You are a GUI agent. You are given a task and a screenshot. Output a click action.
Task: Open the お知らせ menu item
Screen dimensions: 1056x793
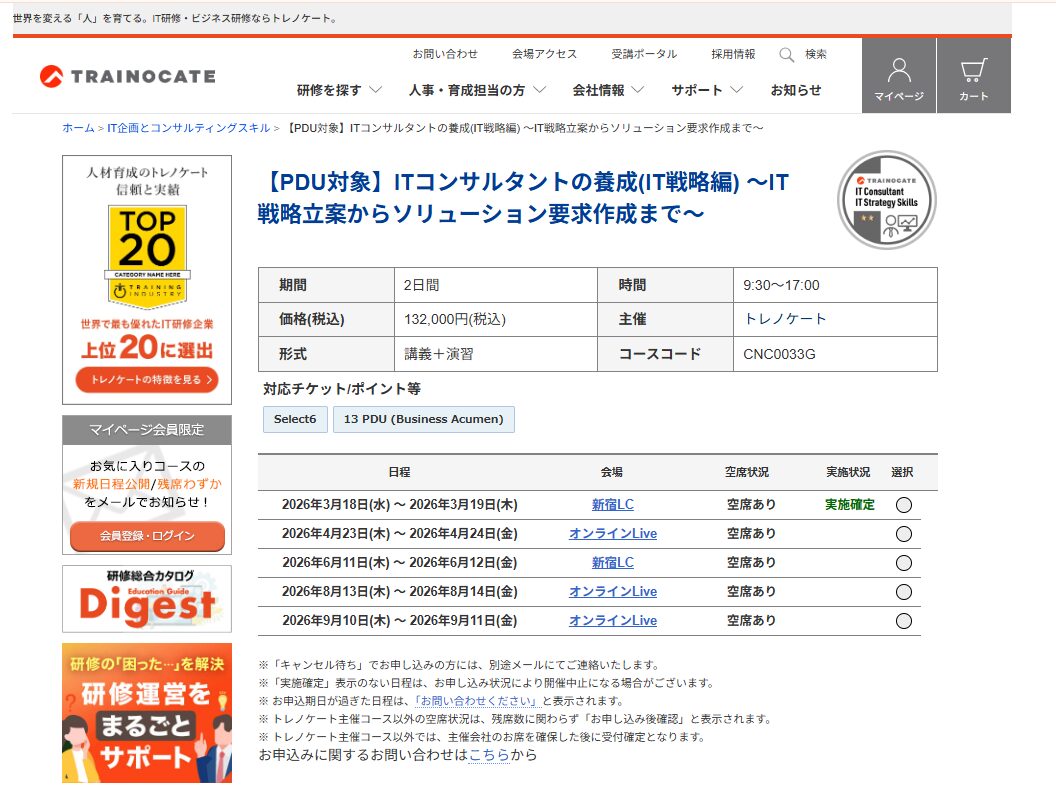click(x=795, y=90)
